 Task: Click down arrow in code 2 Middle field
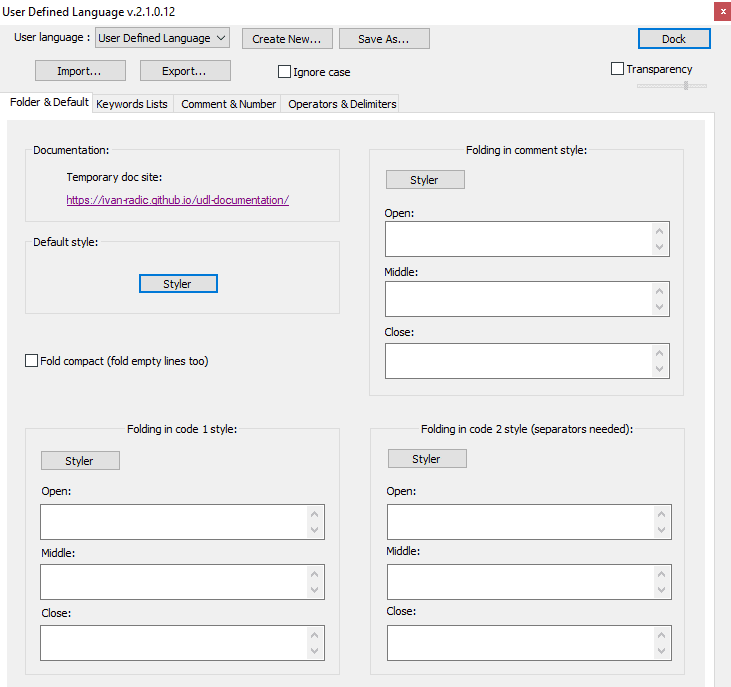[661, 590]
